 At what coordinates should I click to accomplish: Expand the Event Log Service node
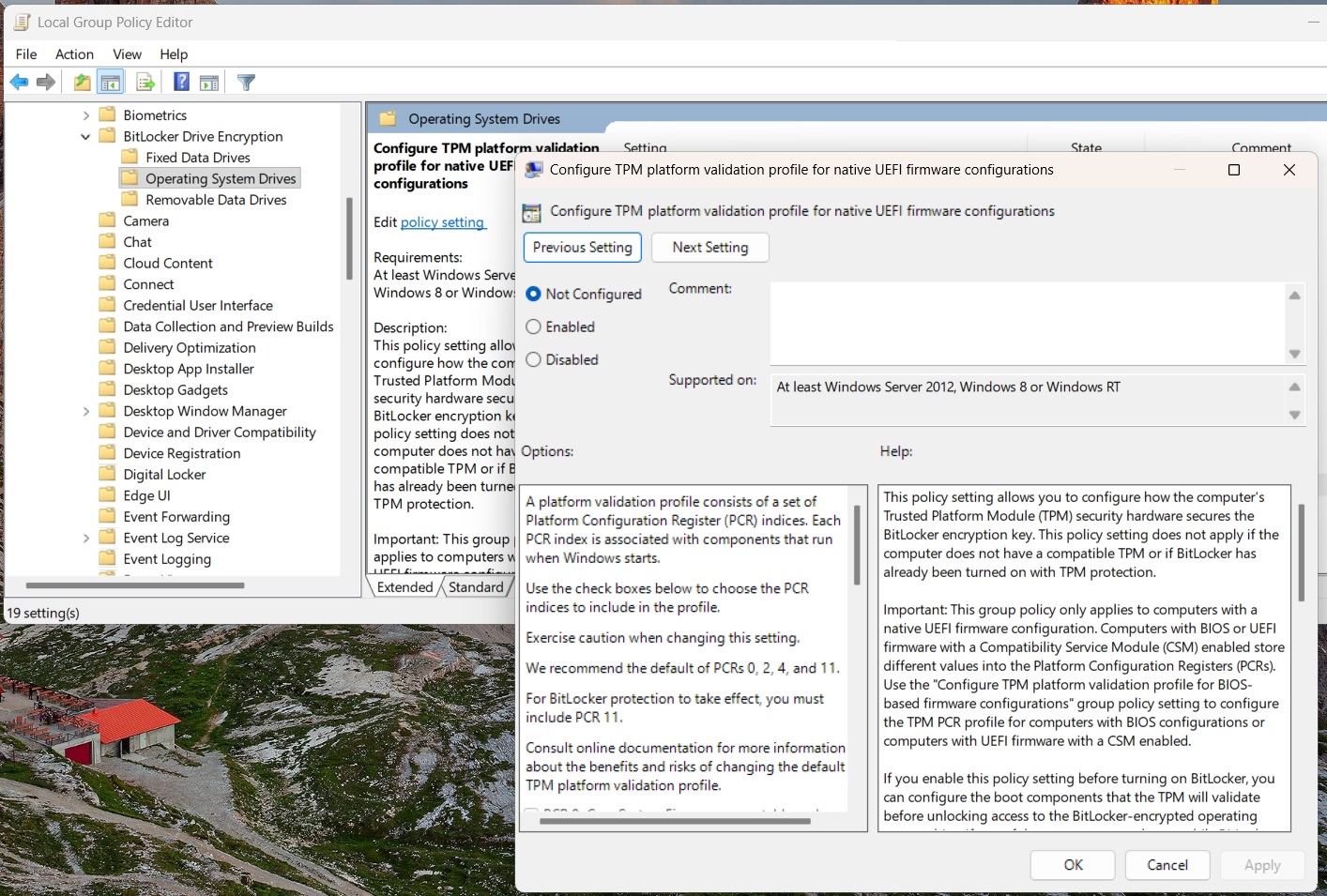85,537
